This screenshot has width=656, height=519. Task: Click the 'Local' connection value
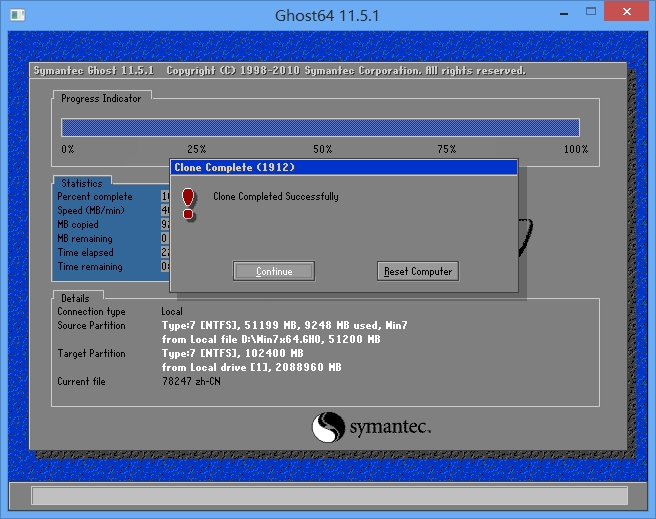172,312
